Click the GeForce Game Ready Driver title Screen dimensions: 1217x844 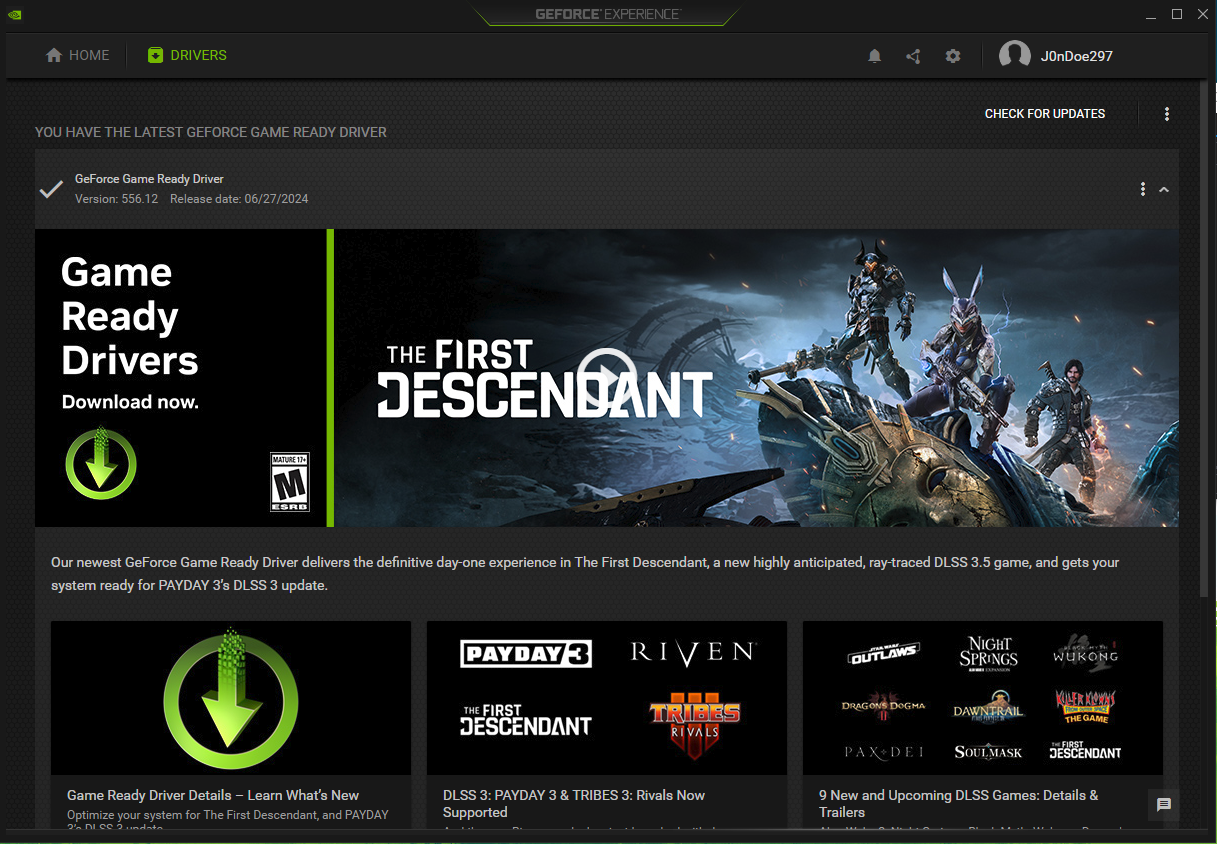(x=149, y=179)
